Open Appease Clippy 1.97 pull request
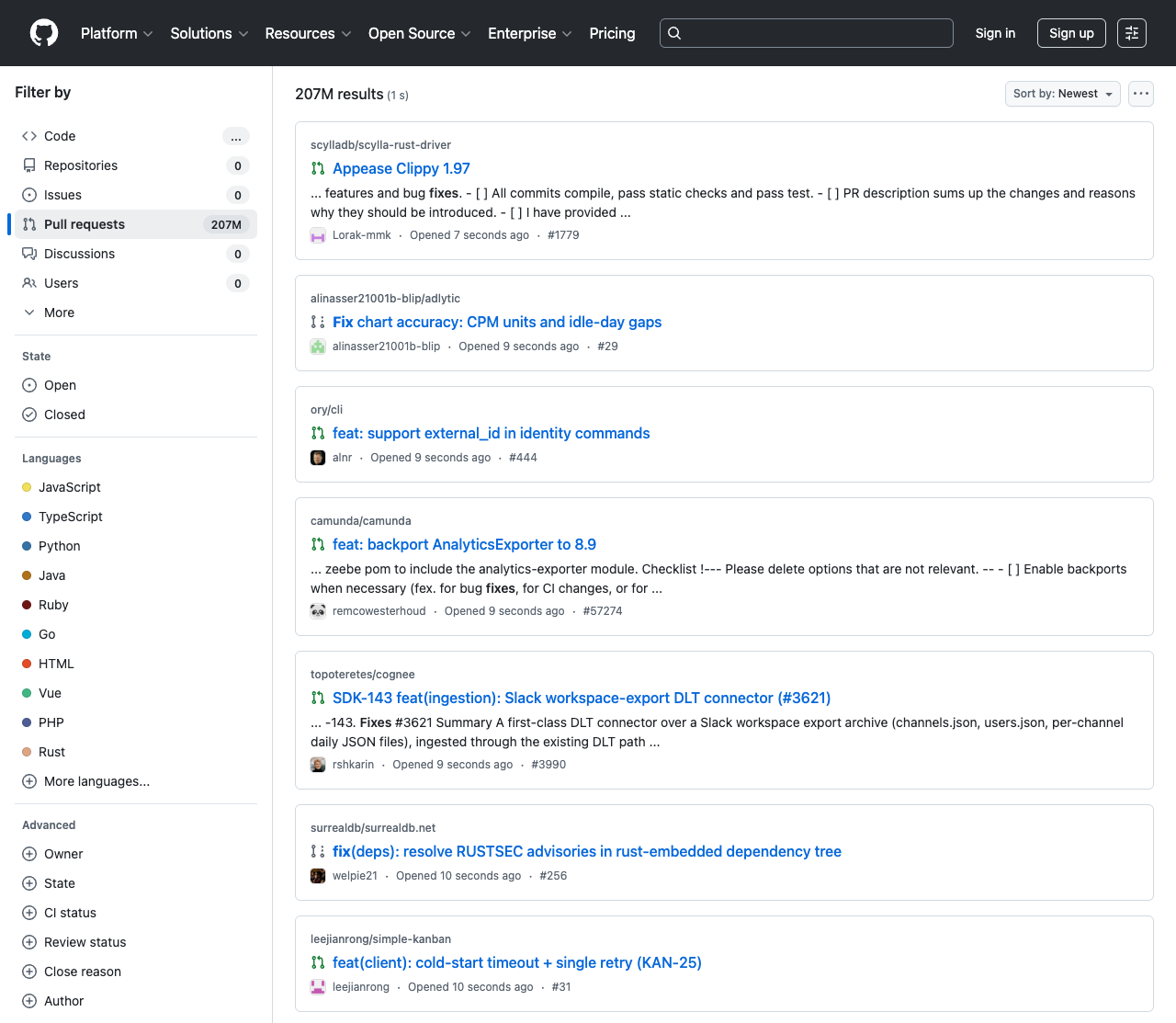This screenshot has width=1176, height=1023. click(401, 168)
